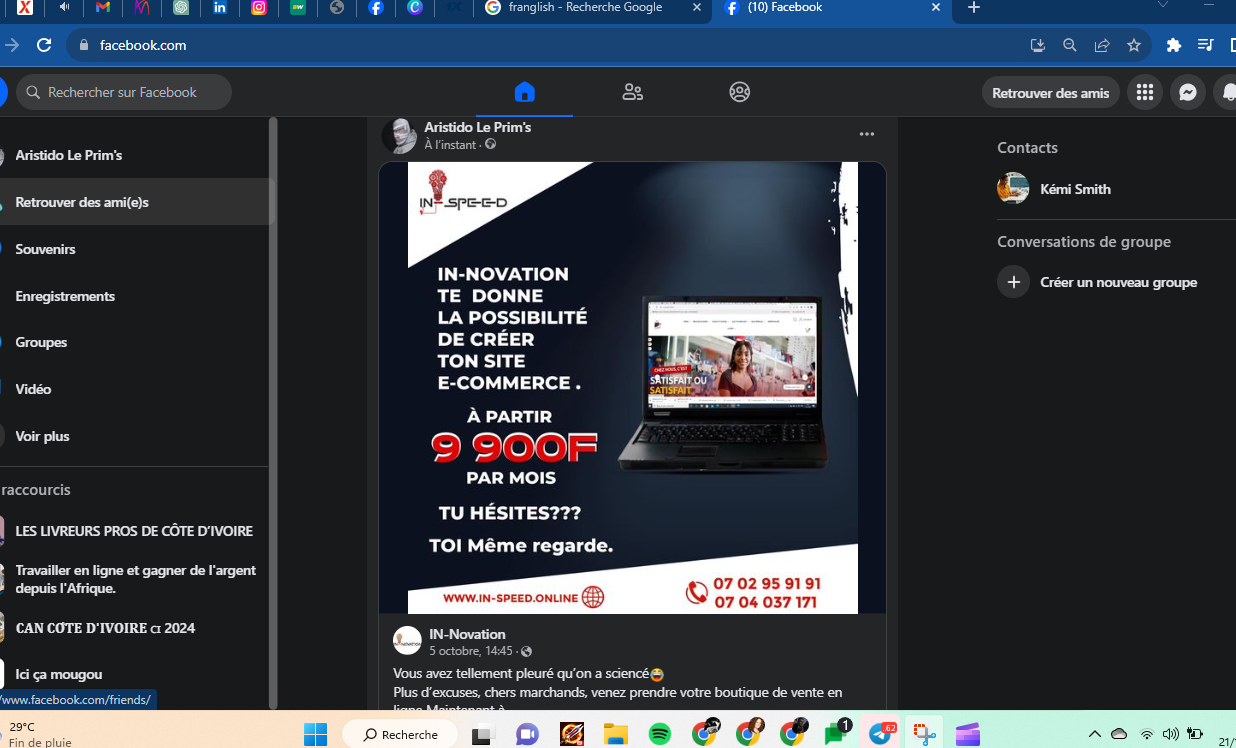Switch to the franglish Google search tab
This screenshot has width=1236, height=748.
(x=591, y=8)
